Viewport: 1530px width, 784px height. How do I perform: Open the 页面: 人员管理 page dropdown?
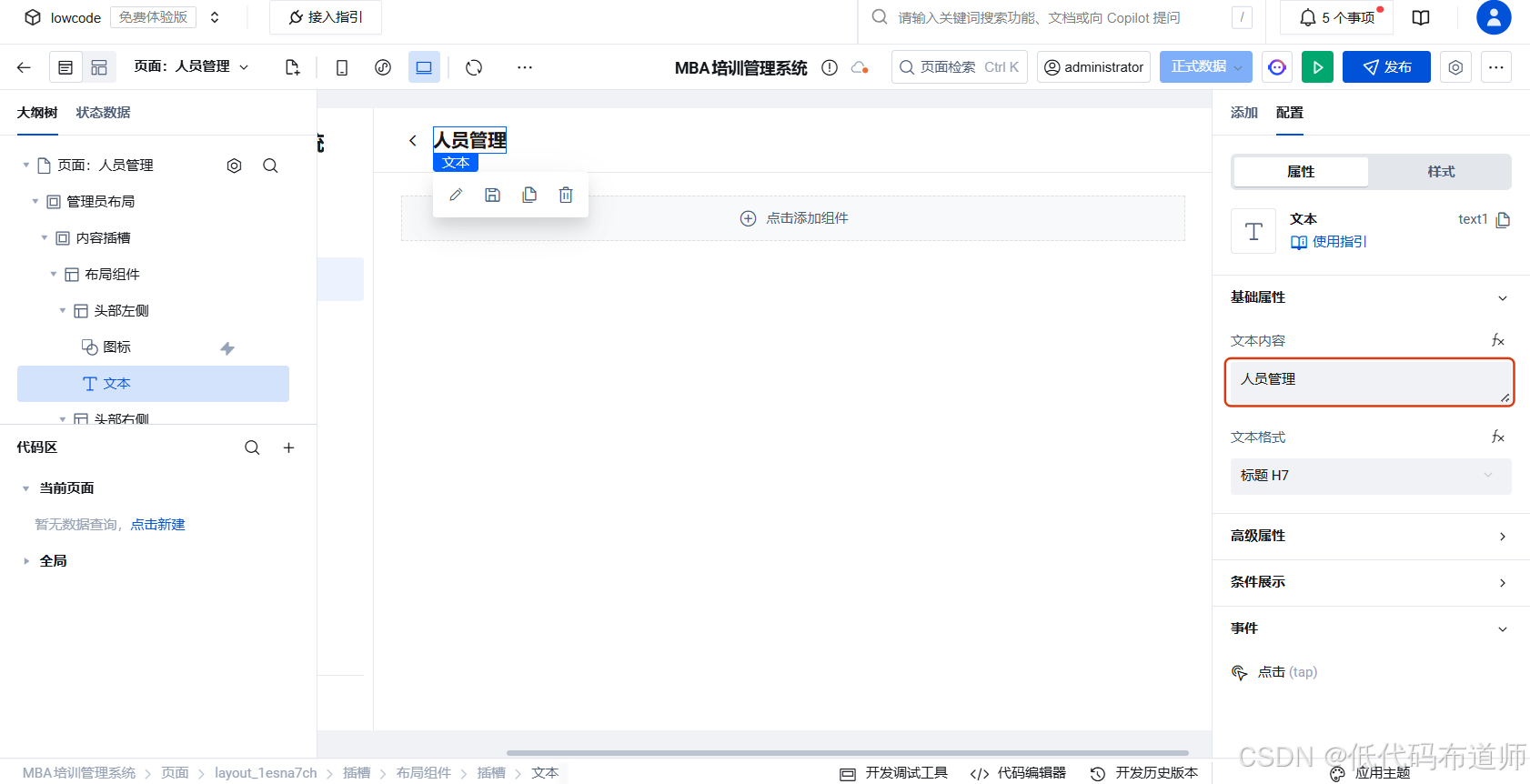pyautogui.click(x=192, y=66)
